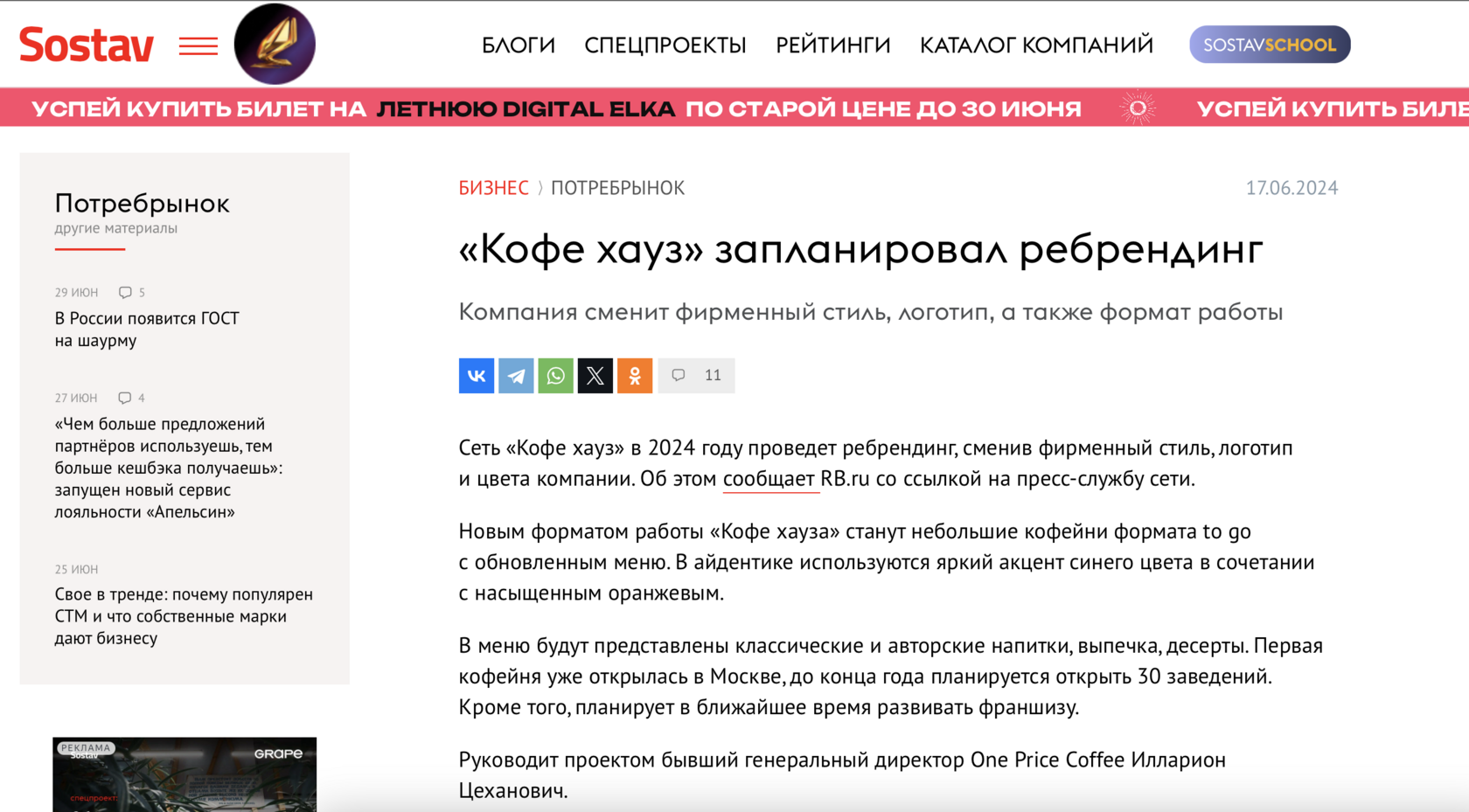Click the SOSTAVSCHOOL button
1469x812 pixels.
[1270, 45]
